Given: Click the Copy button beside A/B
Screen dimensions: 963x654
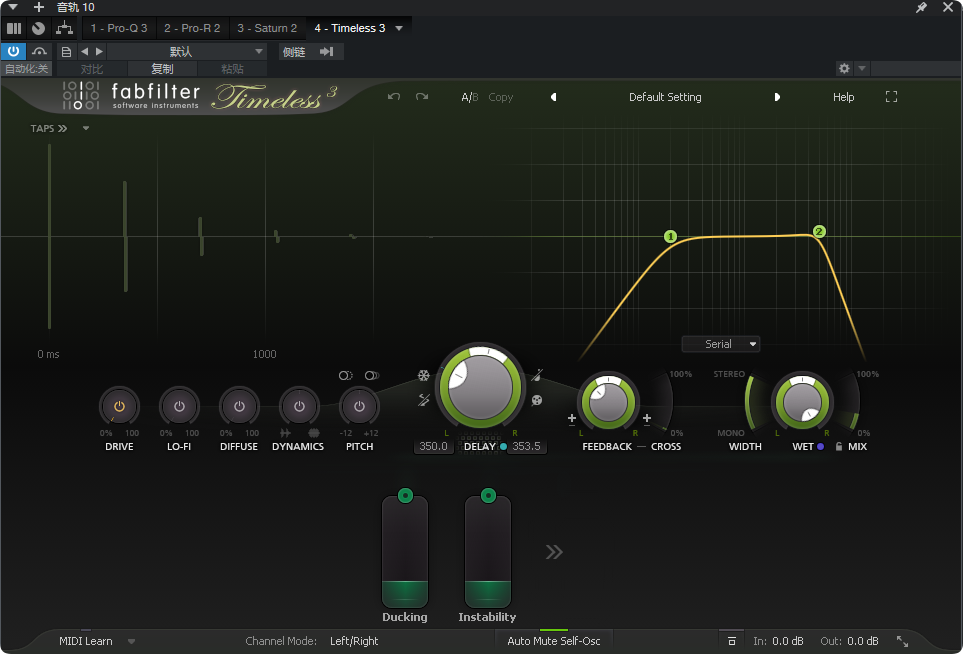Looking at the screenshot, I should [x=501, y=97].
